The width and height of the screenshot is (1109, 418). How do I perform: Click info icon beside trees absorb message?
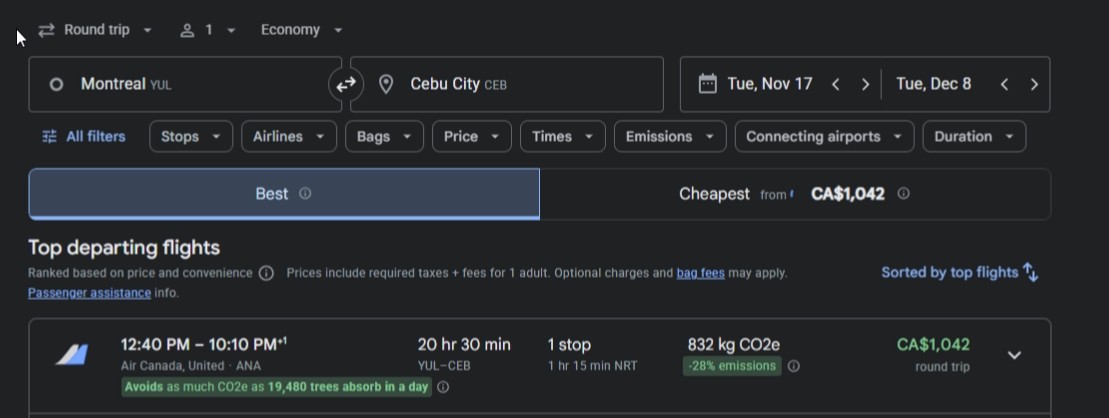tap(443, 387)
